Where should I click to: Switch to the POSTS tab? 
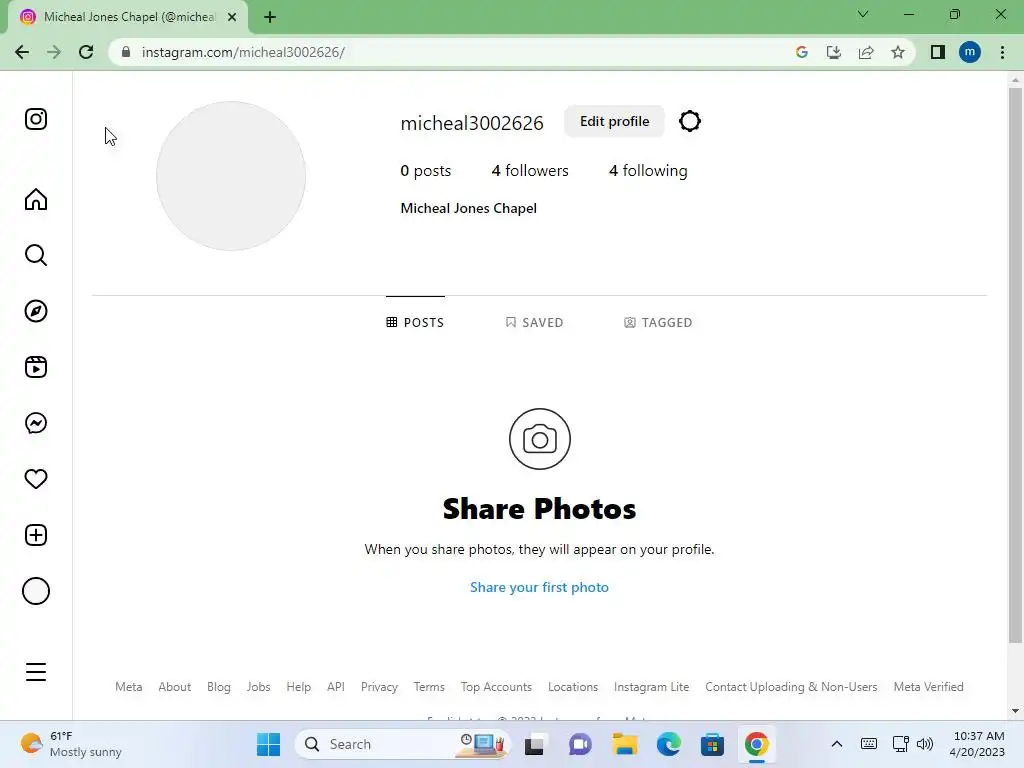(415, 323)
